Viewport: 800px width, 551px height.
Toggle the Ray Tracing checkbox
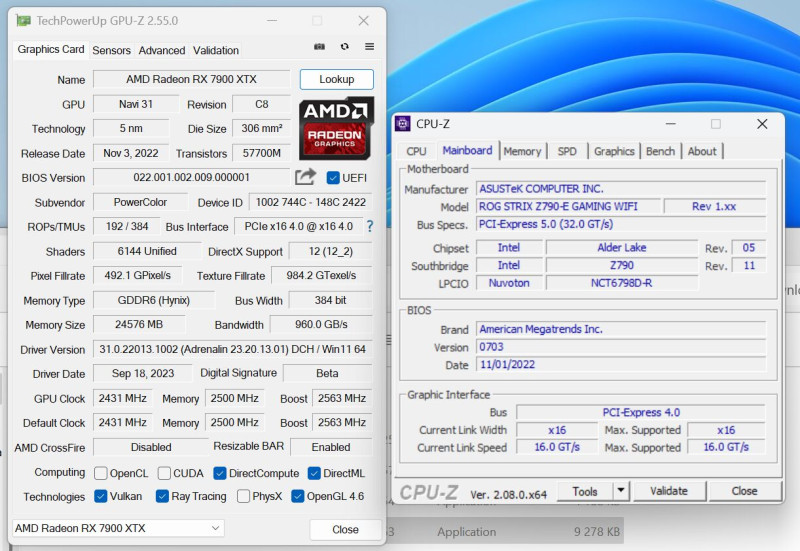click(x=162, y=496)
